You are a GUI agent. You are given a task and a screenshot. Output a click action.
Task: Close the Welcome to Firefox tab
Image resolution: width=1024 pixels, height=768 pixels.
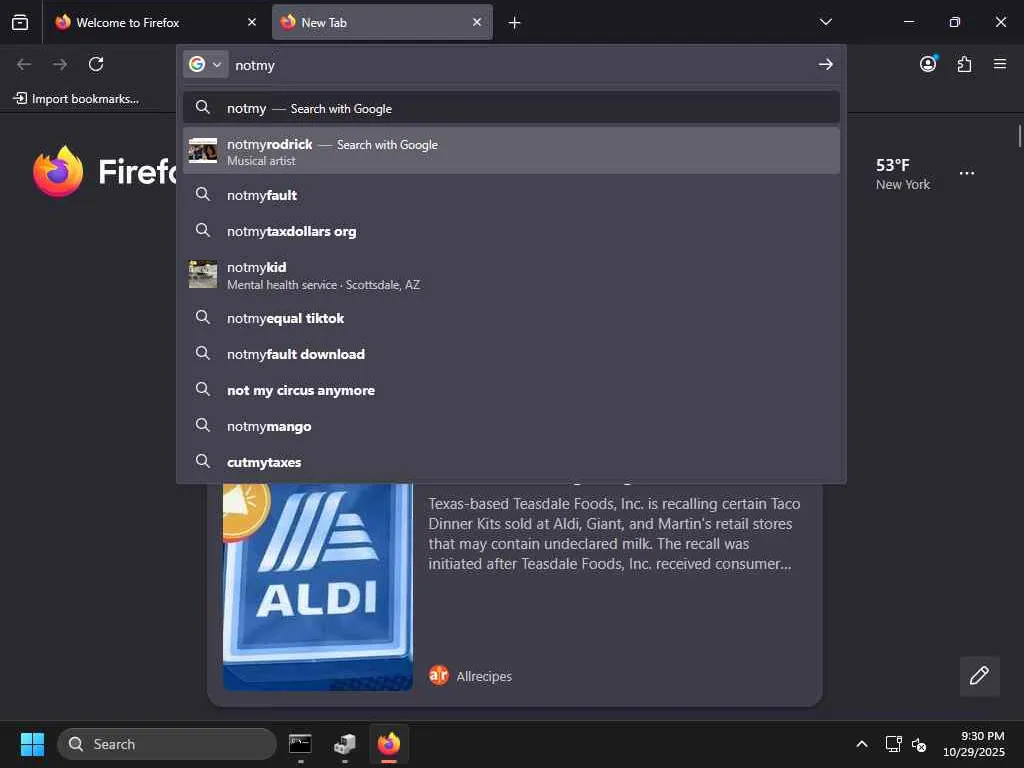[x=251, y=22]
